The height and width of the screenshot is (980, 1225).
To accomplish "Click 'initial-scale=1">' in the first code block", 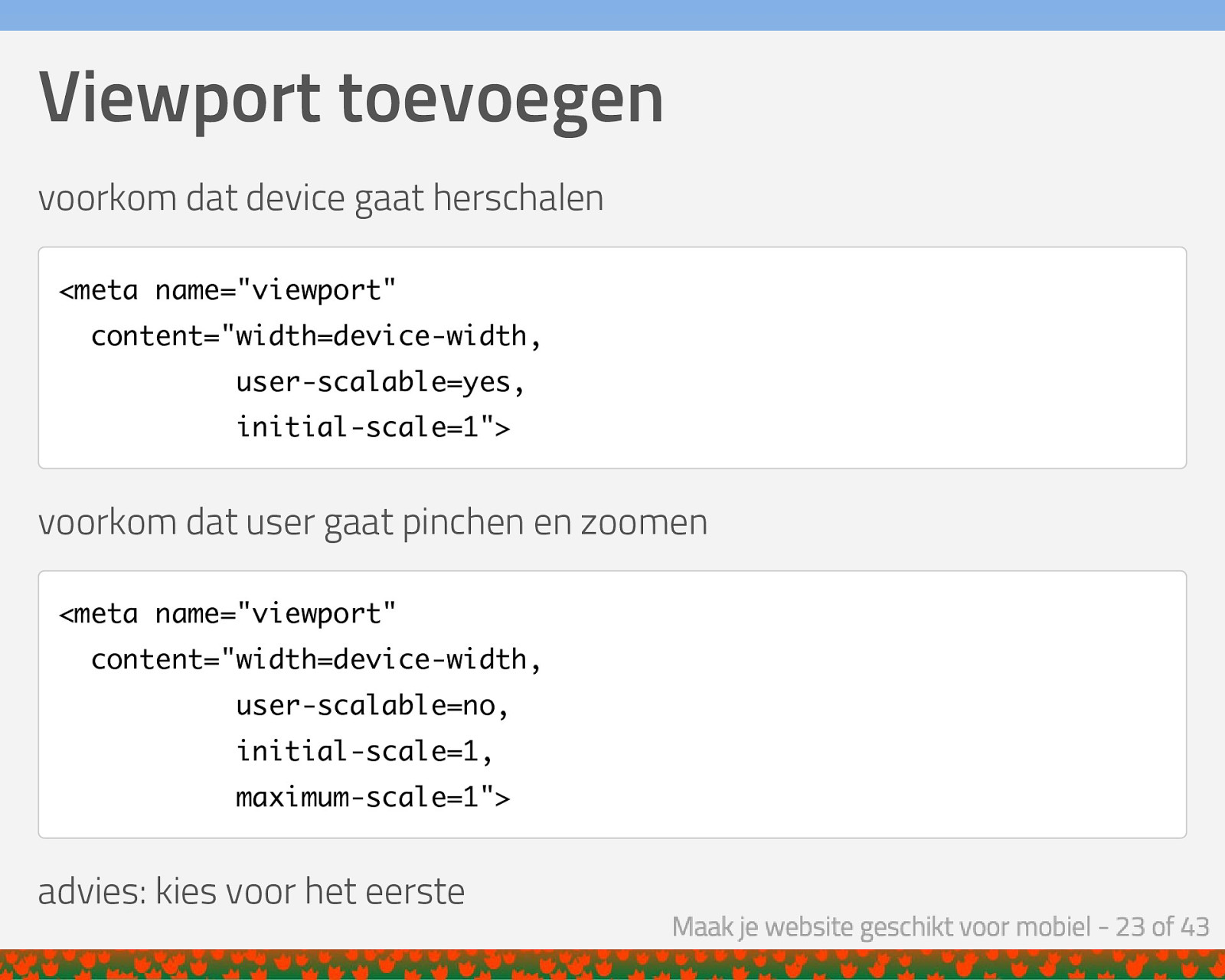I will (372, 426).
